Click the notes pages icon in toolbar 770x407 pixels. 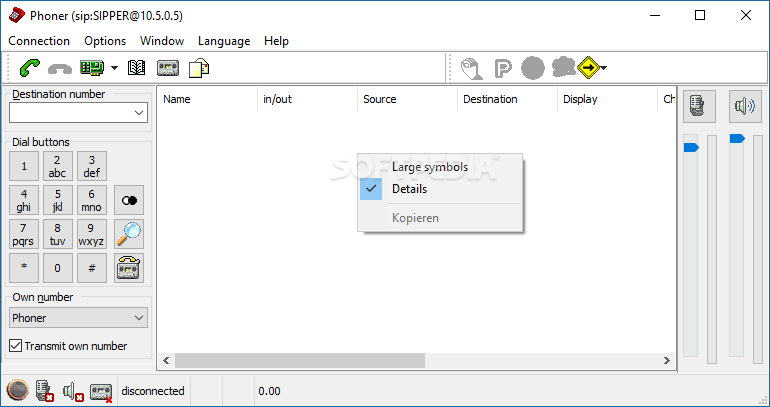(x=199, y=68)
